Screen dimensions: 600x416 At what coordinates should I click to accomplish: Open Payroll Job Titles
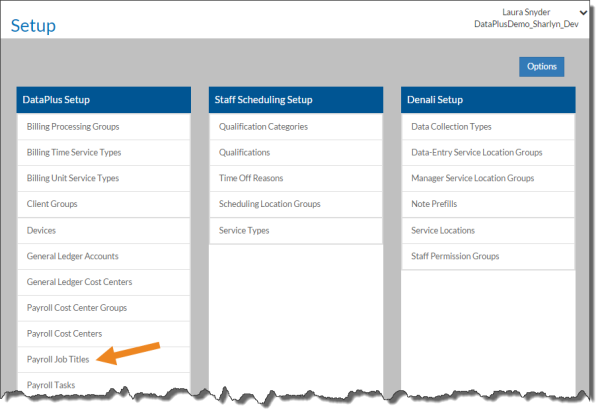click(58, 359)
